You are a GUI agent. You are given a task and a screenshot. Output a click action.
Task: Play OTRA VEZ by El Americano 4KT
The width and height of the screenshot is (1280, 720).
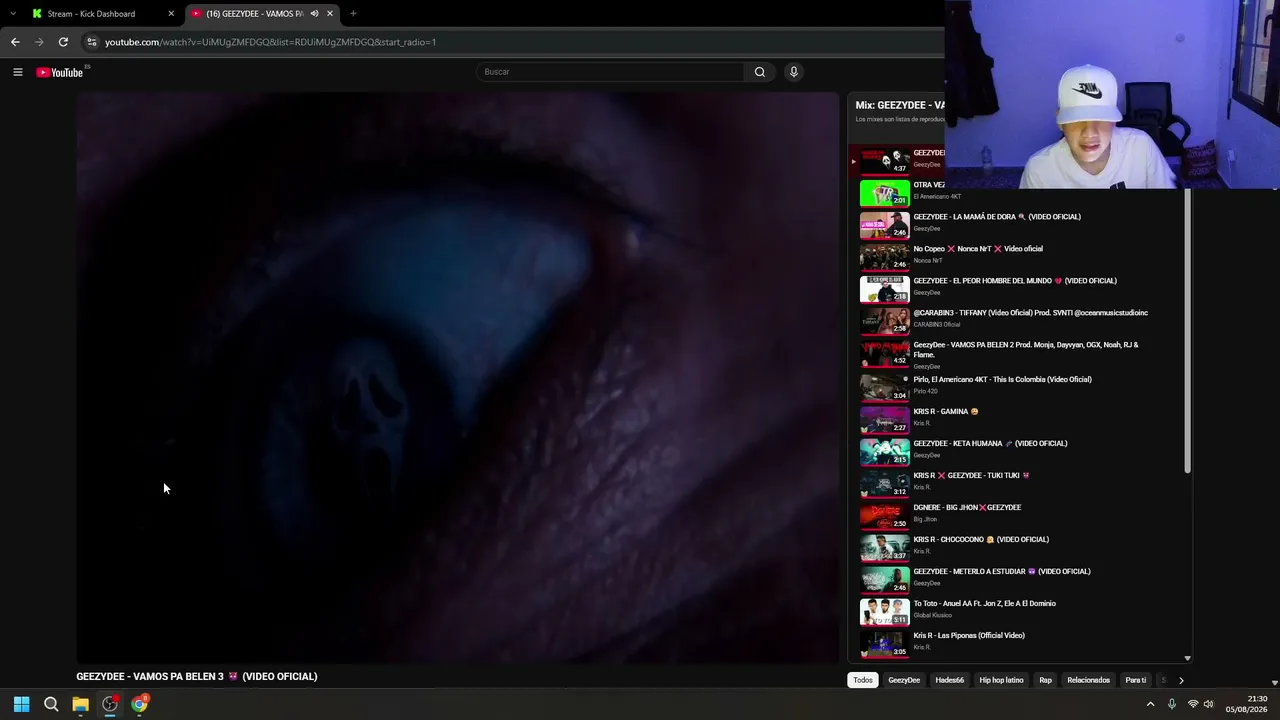click(x=885, y=193)
